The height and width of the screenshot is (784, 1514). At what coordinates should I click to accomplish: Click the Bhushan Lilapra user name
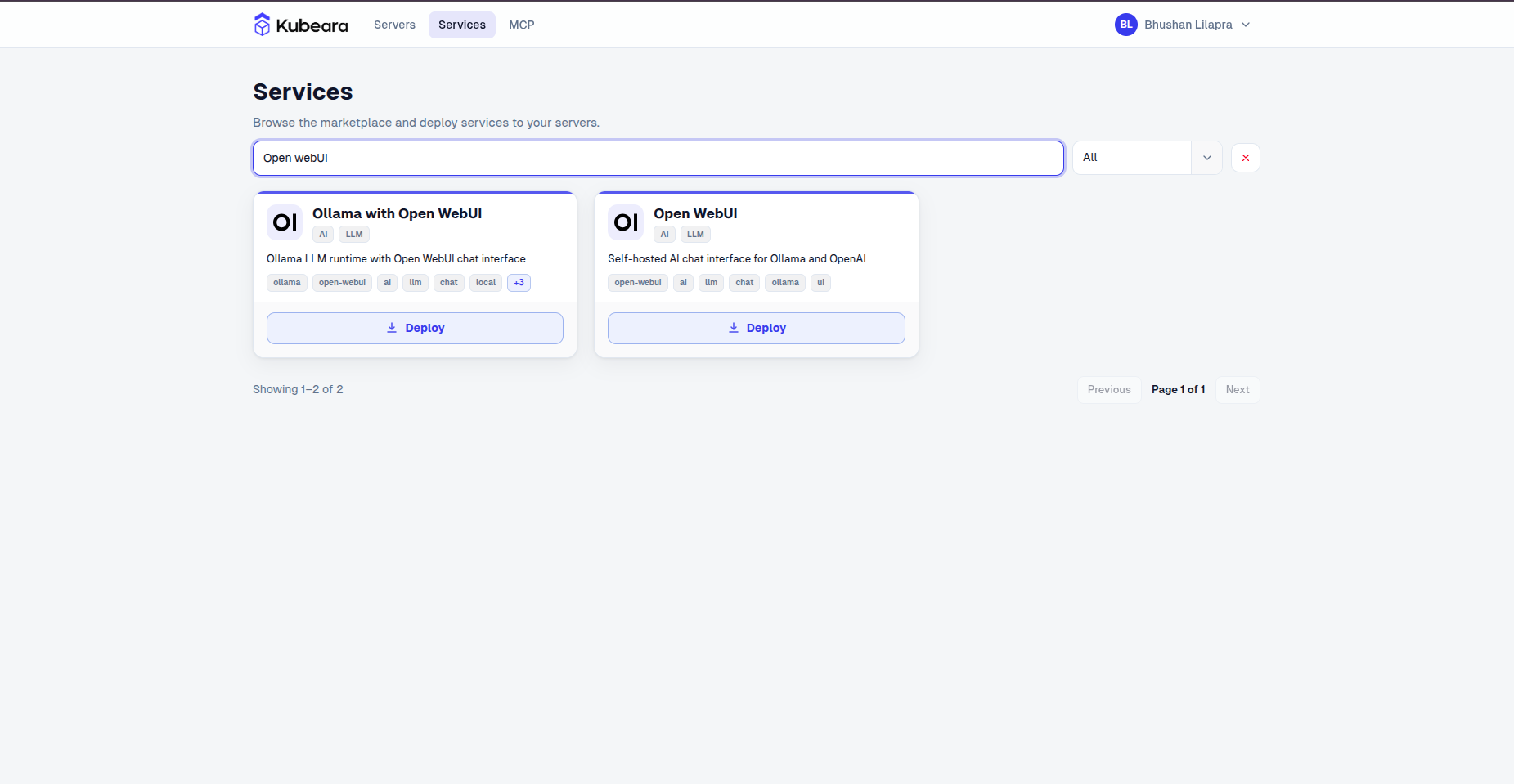(x=1188, y=25)
